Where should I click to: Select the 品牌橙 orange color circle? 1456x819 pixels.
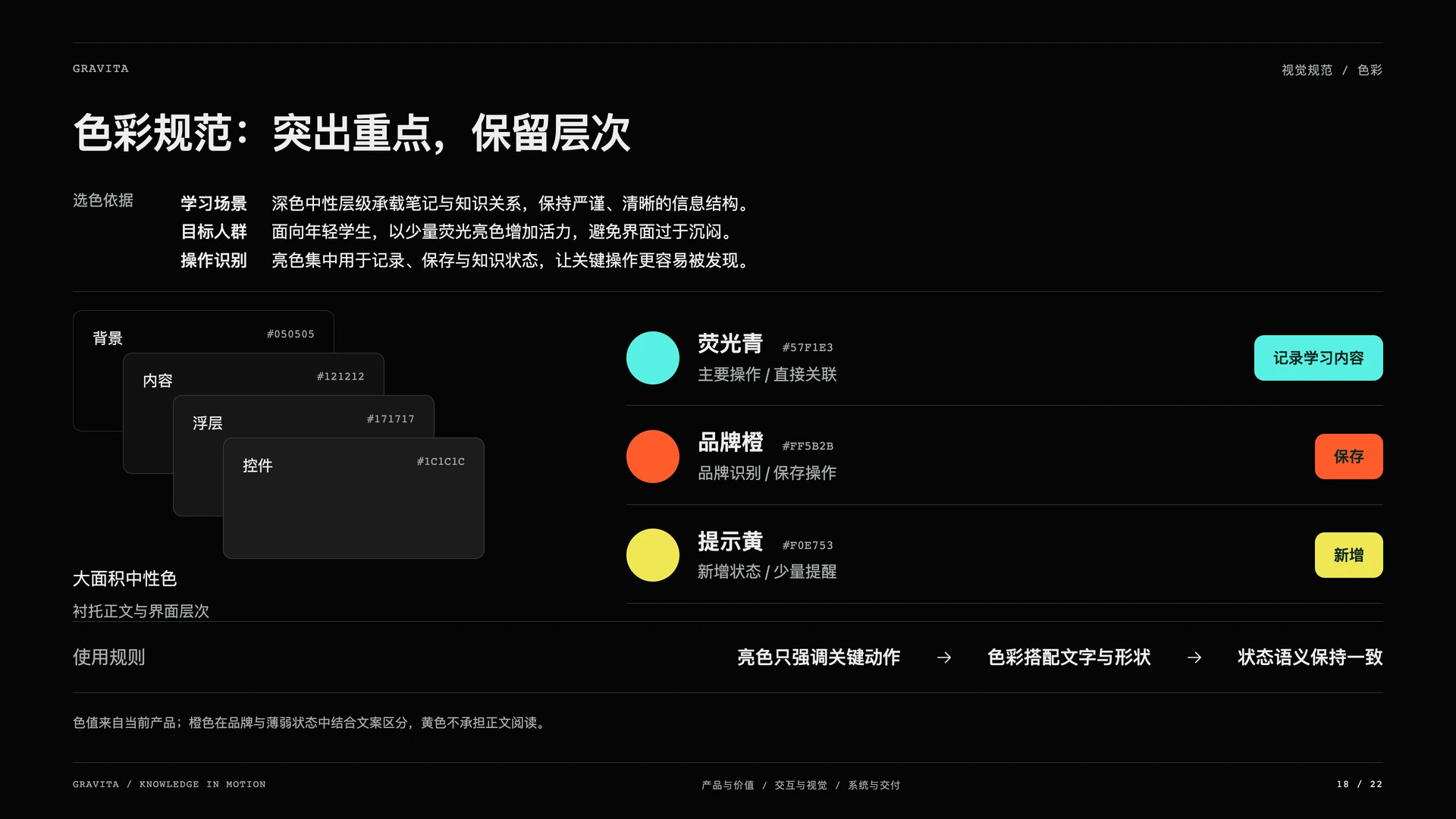coord(653,457)
